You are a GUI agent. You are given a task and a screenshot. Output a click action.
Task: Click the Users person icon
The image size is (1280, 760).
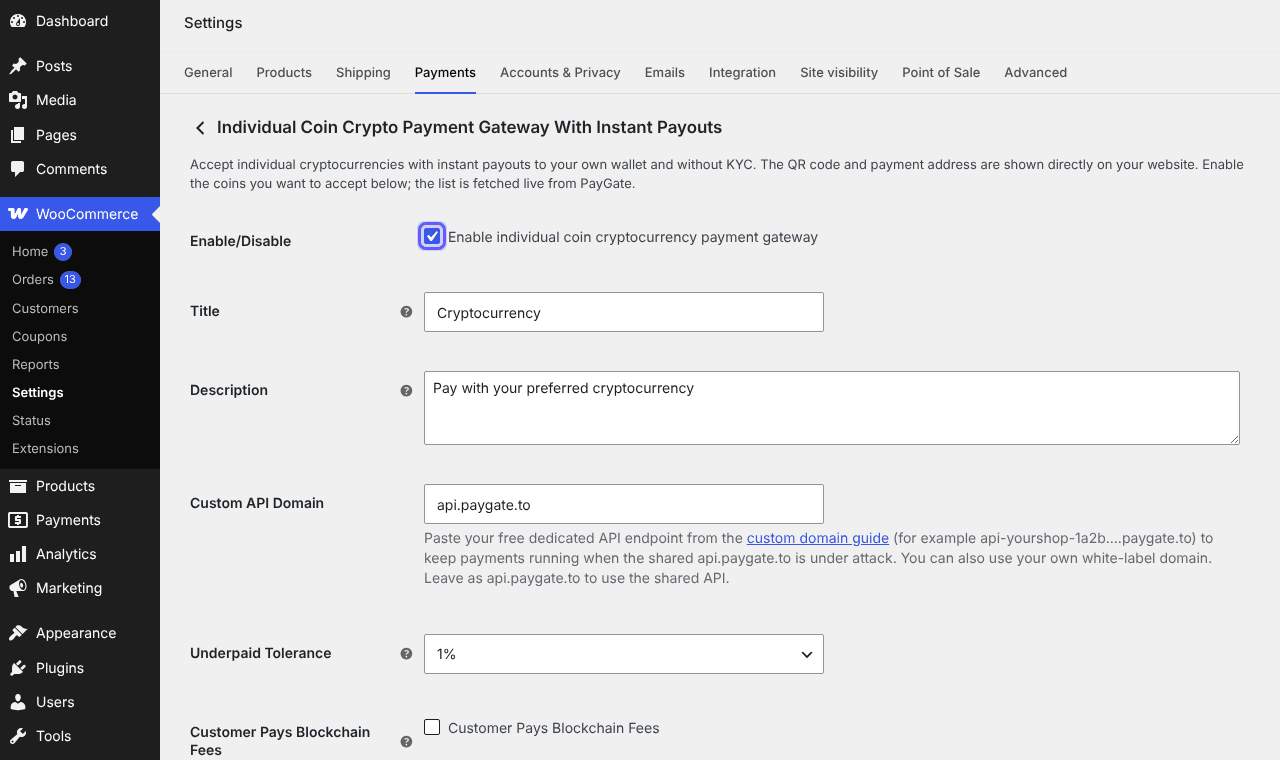[18, 702]
